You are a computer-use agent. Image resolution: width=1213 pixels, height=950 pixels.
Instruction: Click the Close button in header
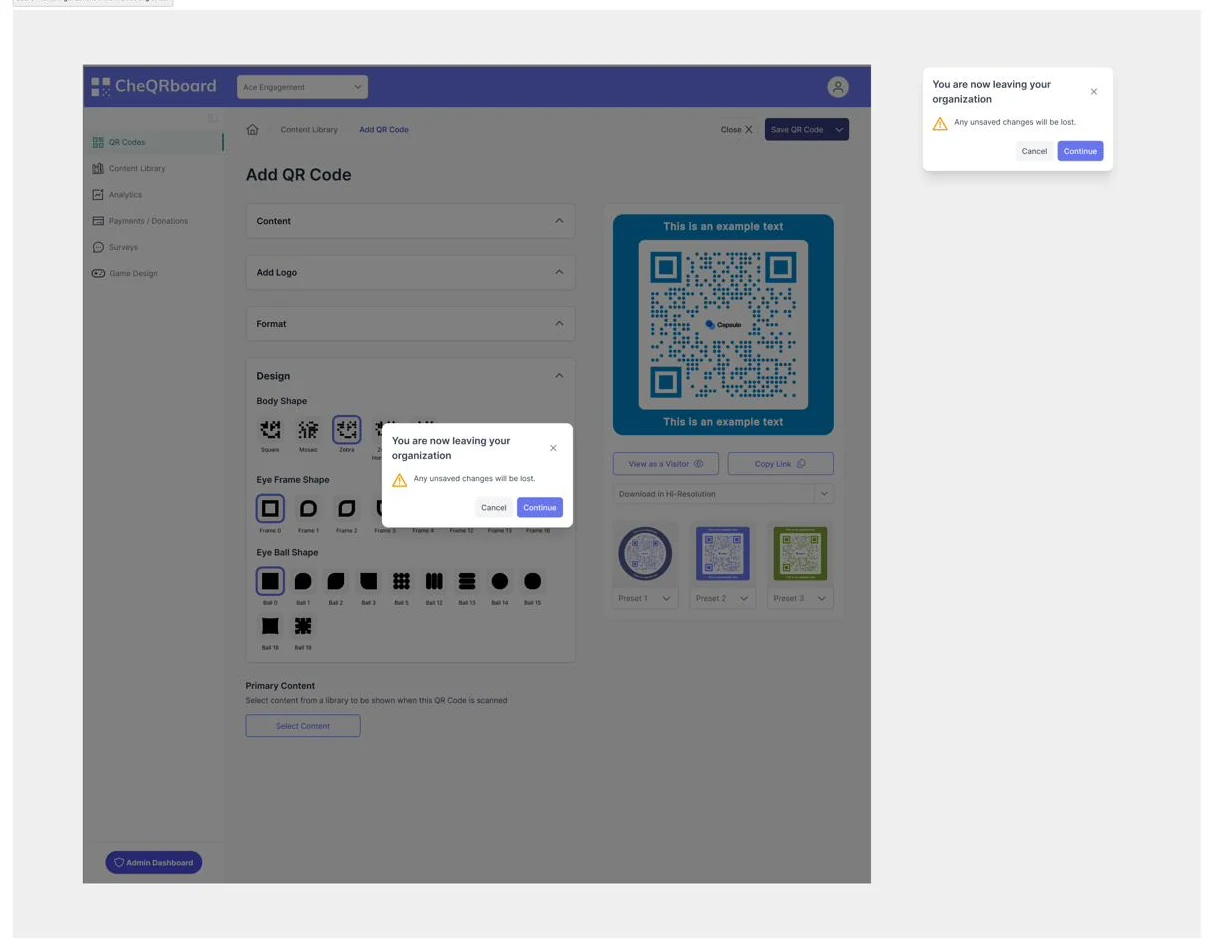737,129
